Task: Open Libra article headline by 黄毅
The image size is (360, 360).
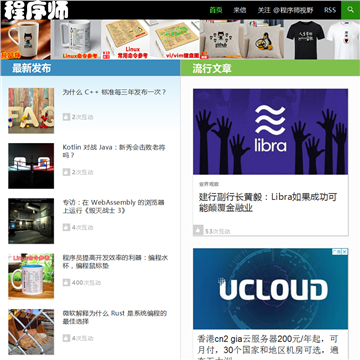Action: coord(268,202)
